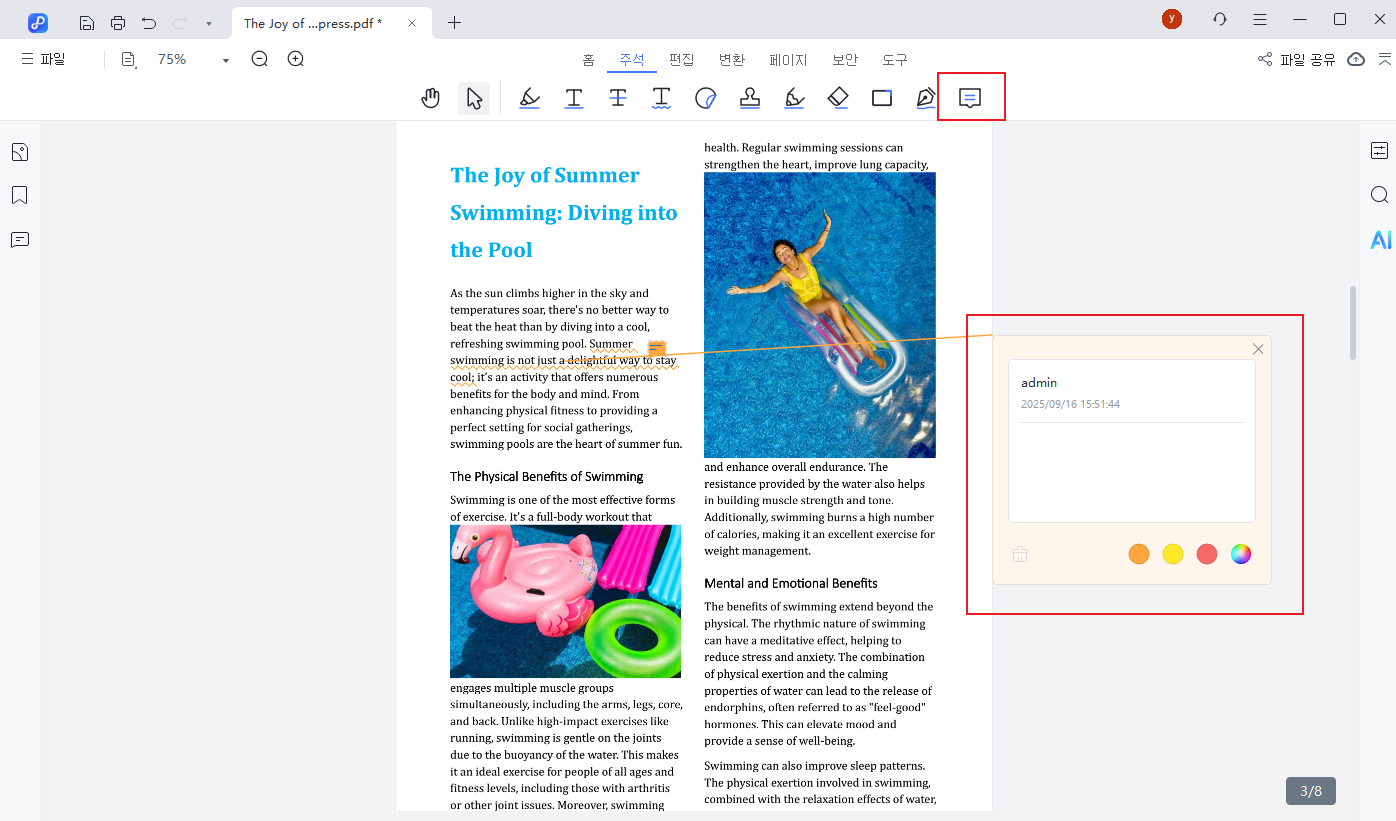Select the Stamp annotation tool
The image size is (1396, 821).
[750, 98]
